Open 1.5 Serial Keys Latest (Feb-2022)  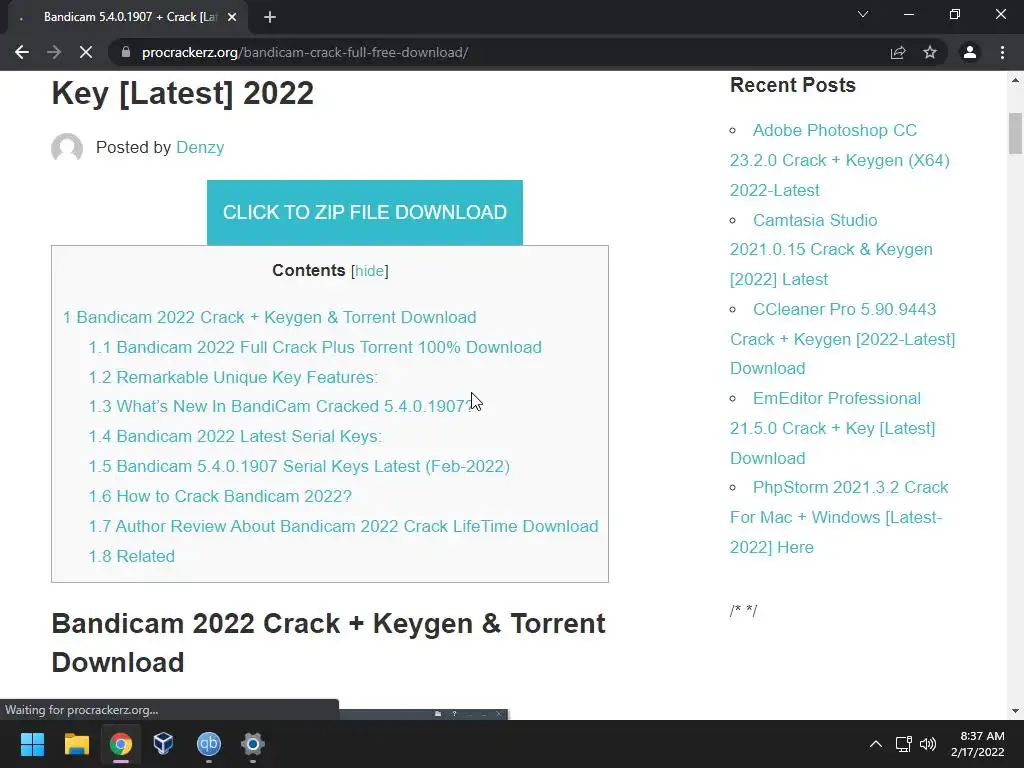[299, 466]
